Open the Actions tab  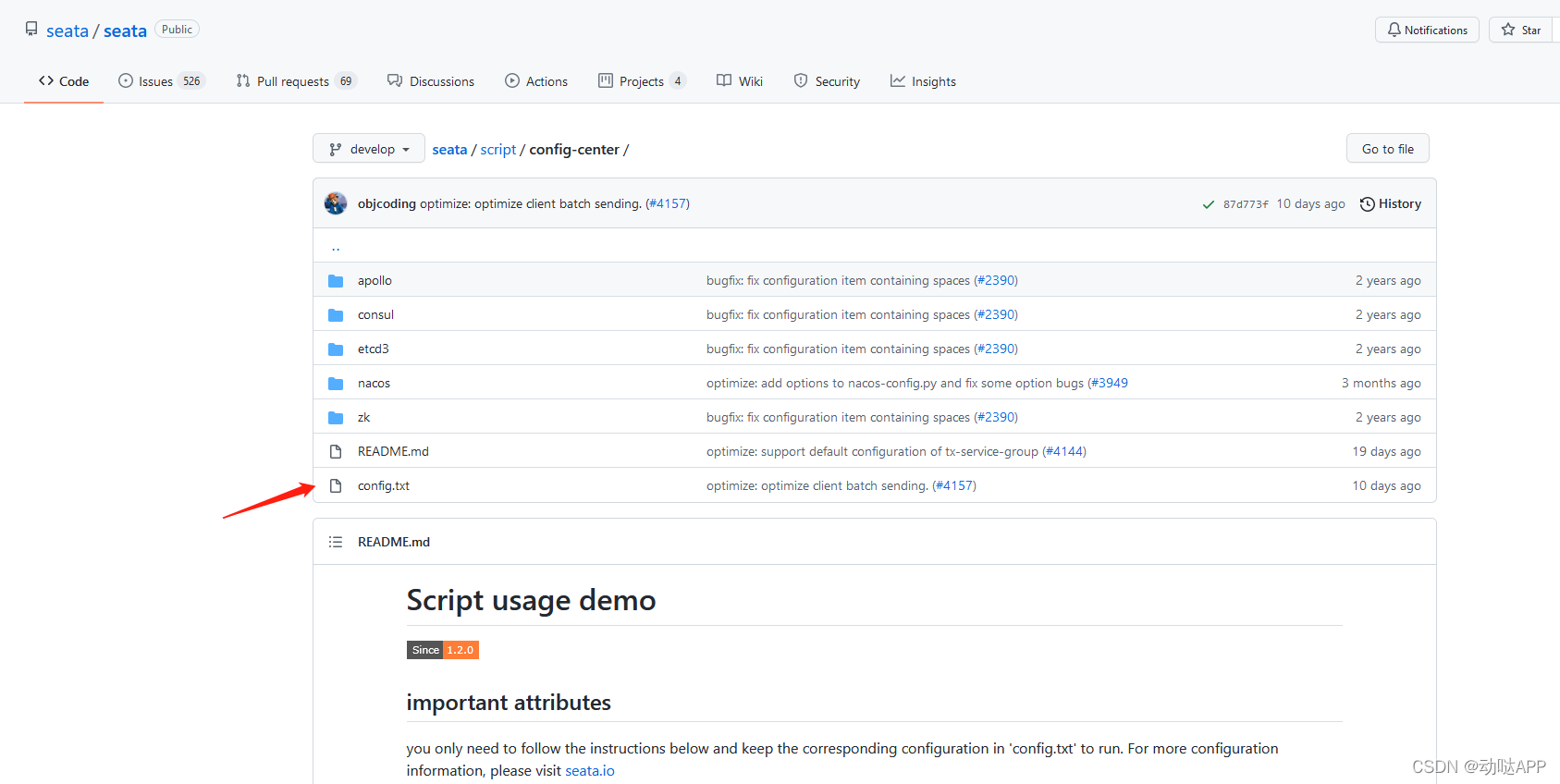pyautogui.click(x=536, y=81)
